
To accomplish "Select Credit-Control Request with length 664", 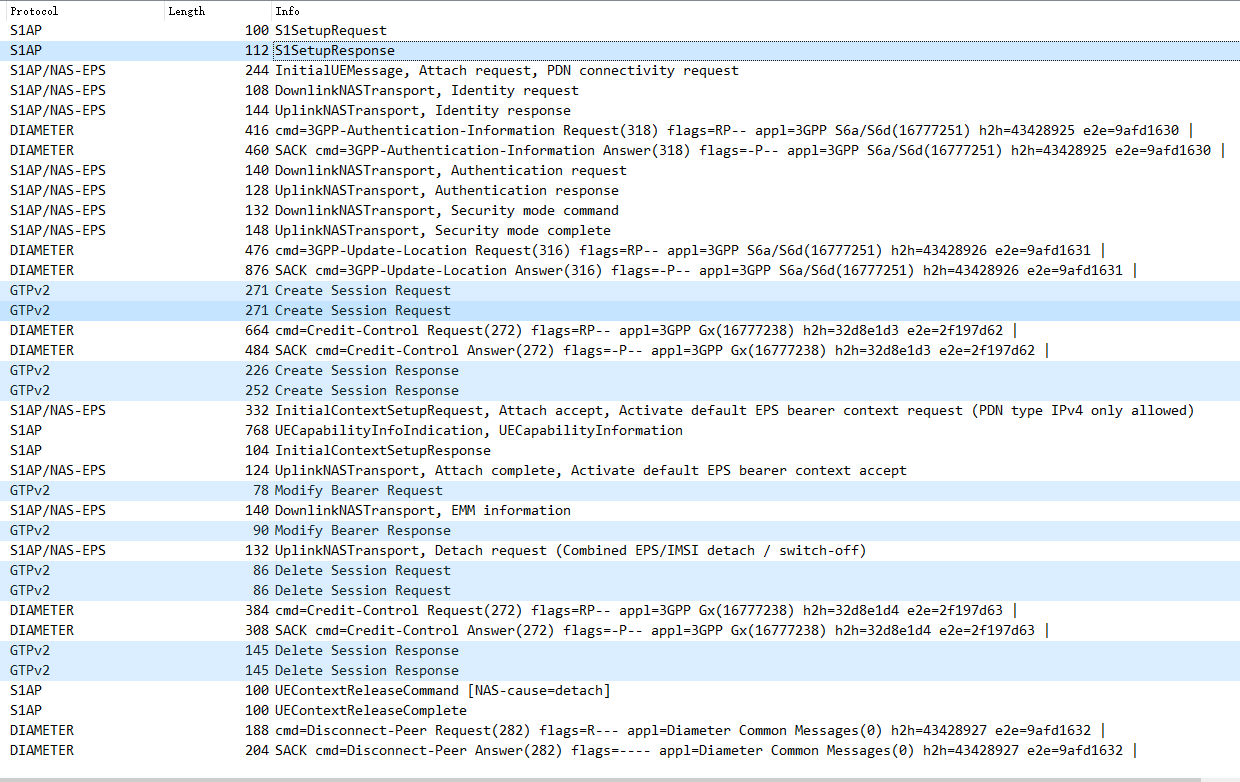I will (620, 331).
